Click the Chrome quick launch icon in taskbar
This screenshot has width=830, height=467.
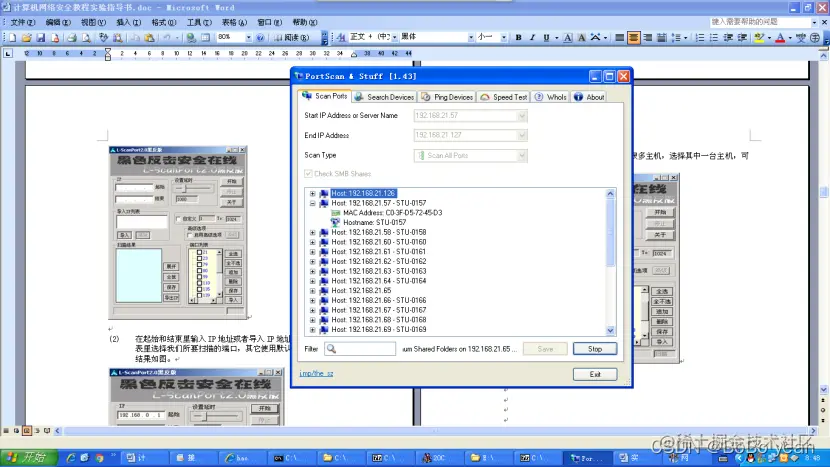coord(100,458)
